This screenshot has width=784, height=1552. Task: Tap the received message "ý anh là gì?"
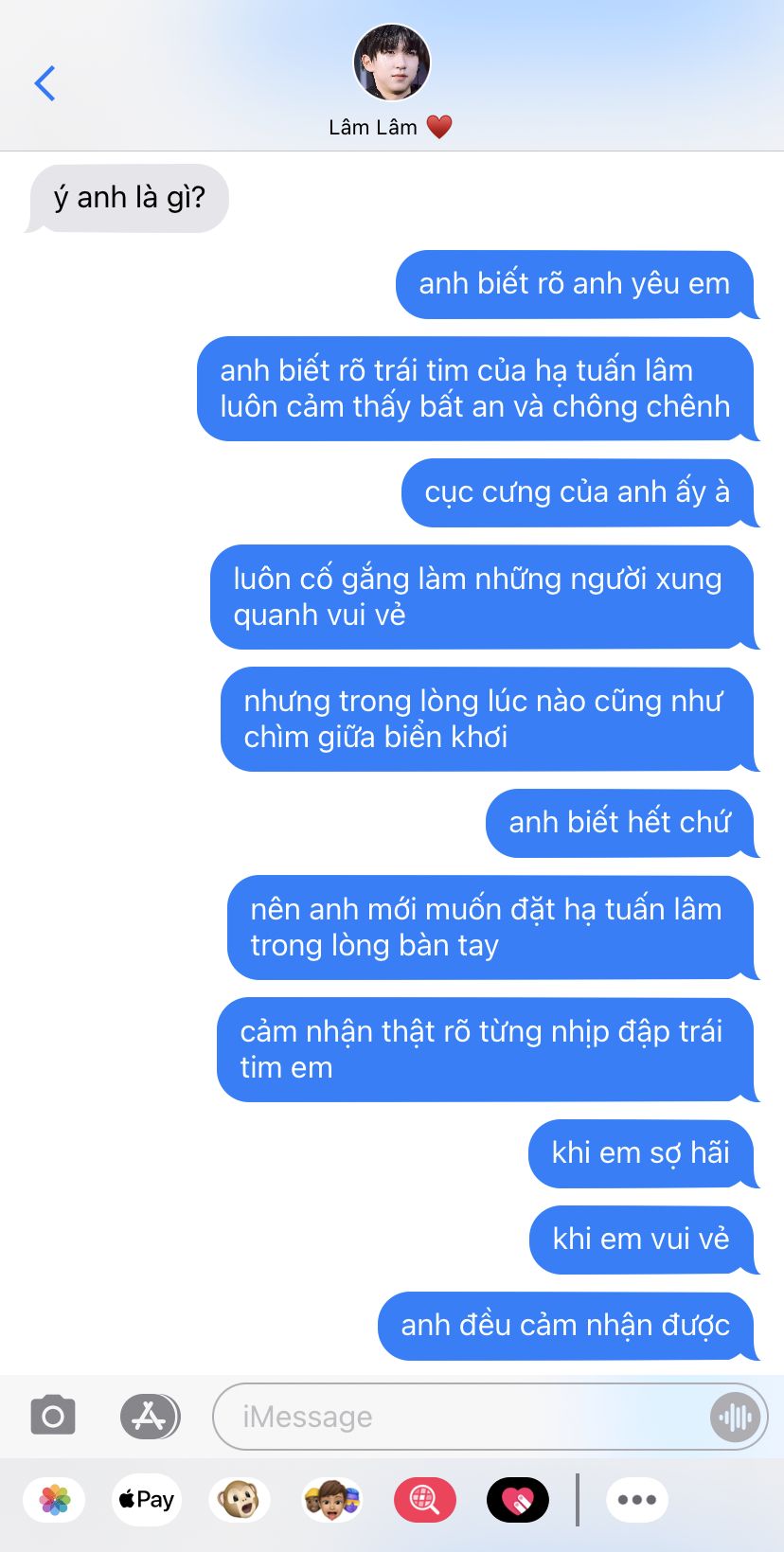pyautogui.click(x=129, y=198)
